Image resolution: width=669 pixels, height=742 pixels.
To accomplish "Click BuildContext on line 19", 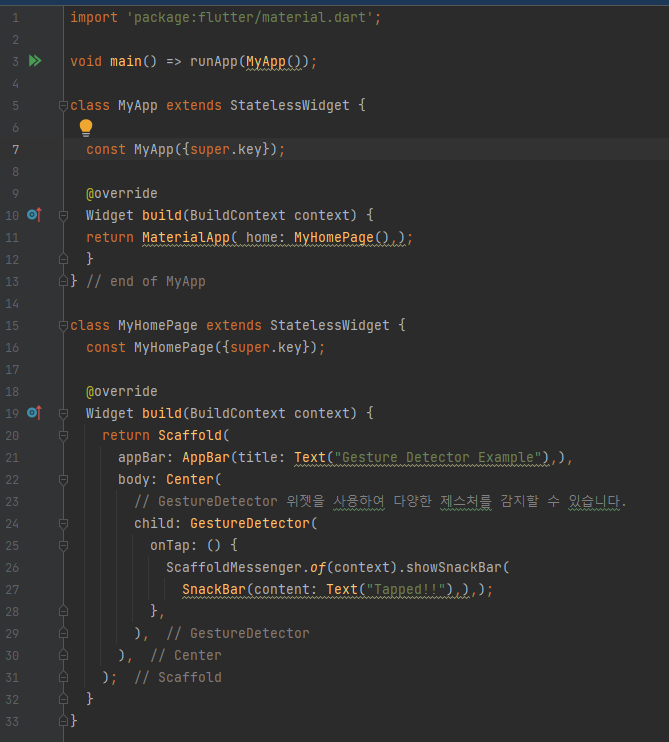I will point(238,413).
